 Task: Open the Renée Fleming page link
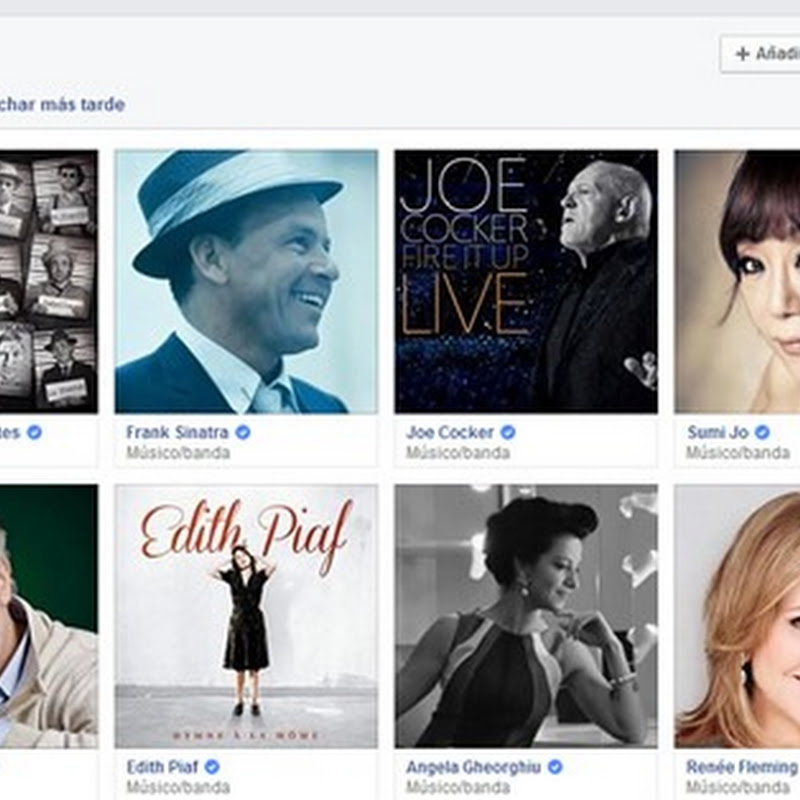pyautogui.click(x=742, y=767)
